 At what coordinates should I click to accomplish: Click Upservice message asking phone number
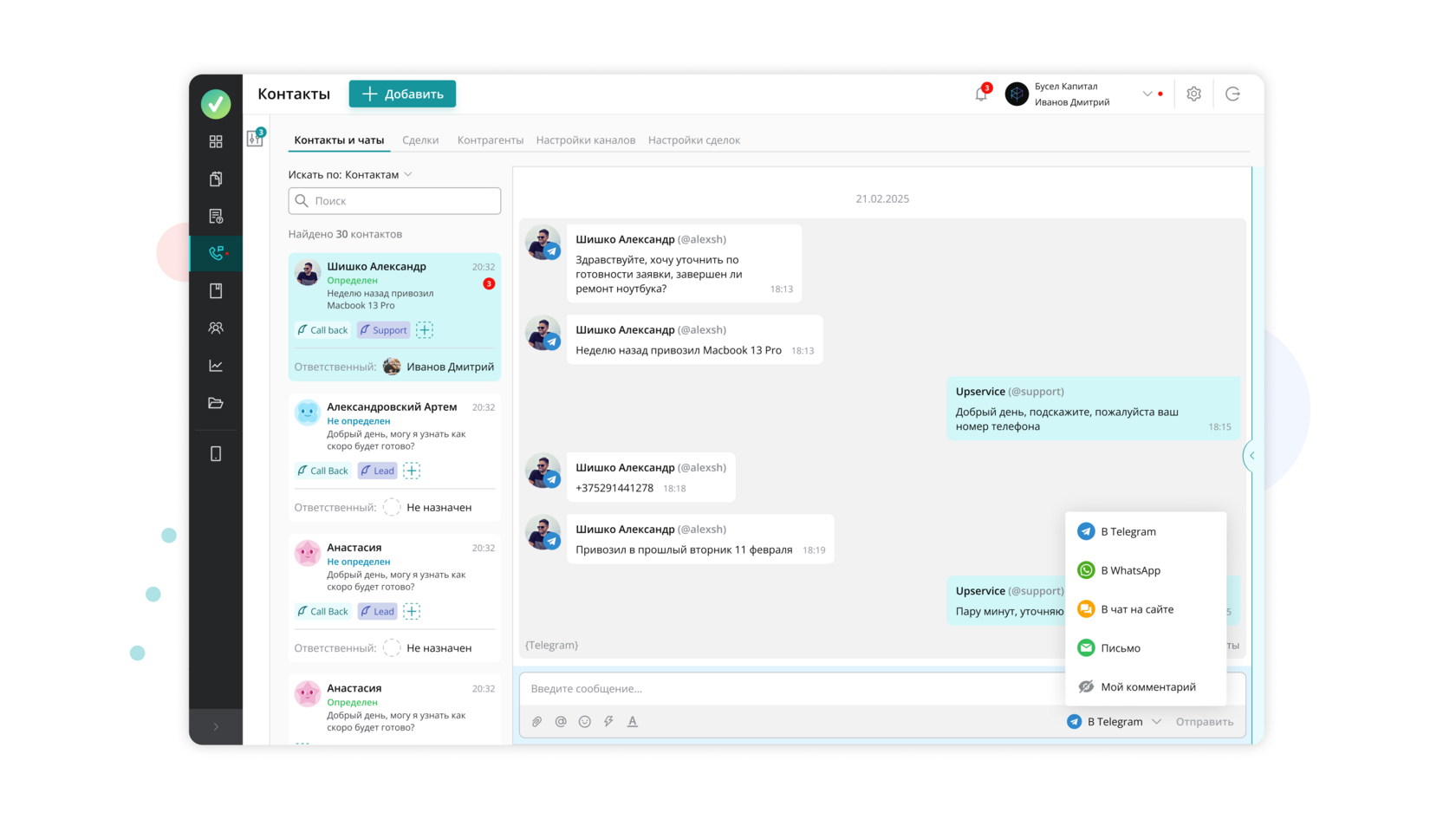[1093, 408]
